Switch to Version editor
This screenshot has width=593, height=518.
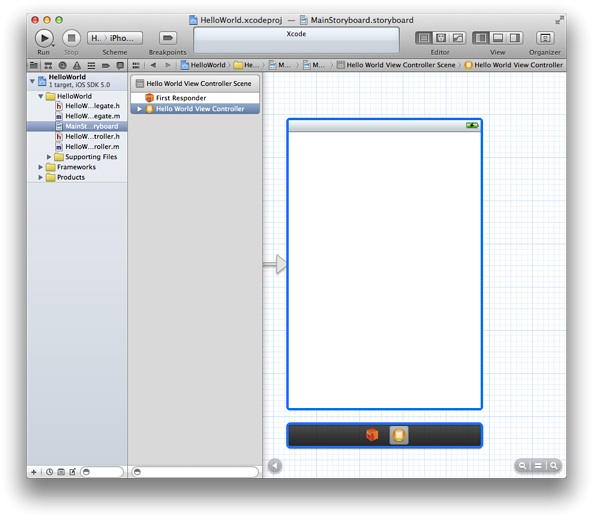[458, 38]
